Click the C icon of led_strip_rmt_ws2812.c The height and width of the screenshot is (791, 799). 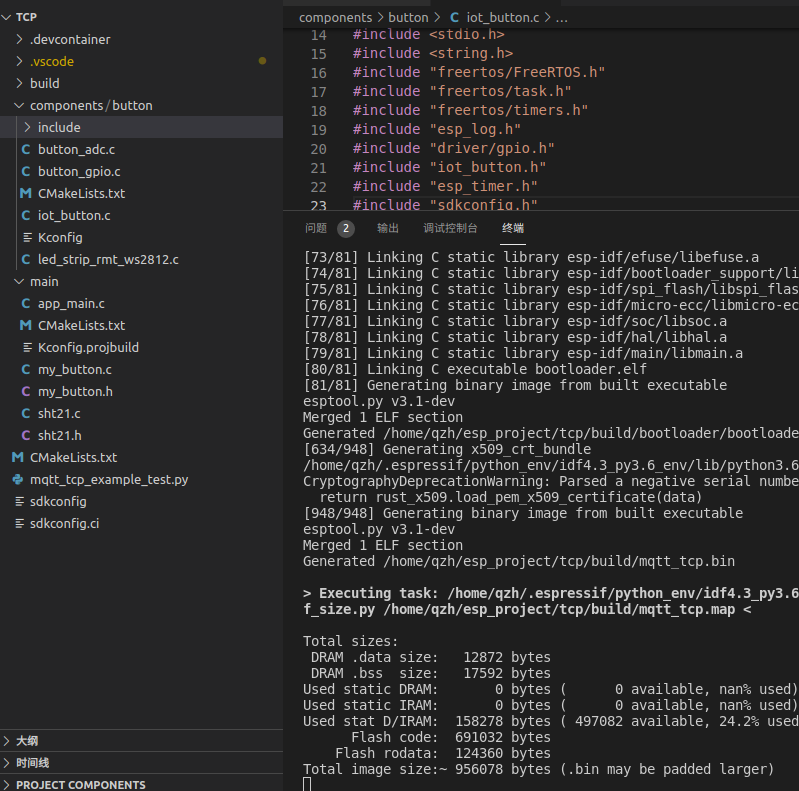(26, 259)
